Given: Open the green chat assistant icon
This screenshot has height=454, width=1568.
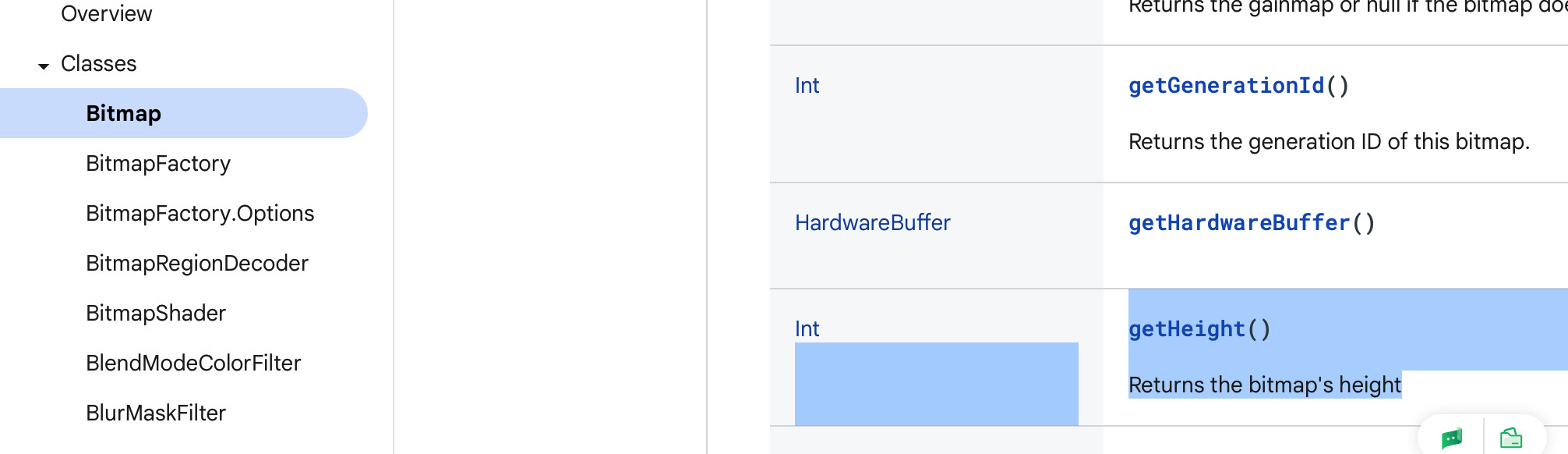Looking at the screenshot, I should (1451, 438).
